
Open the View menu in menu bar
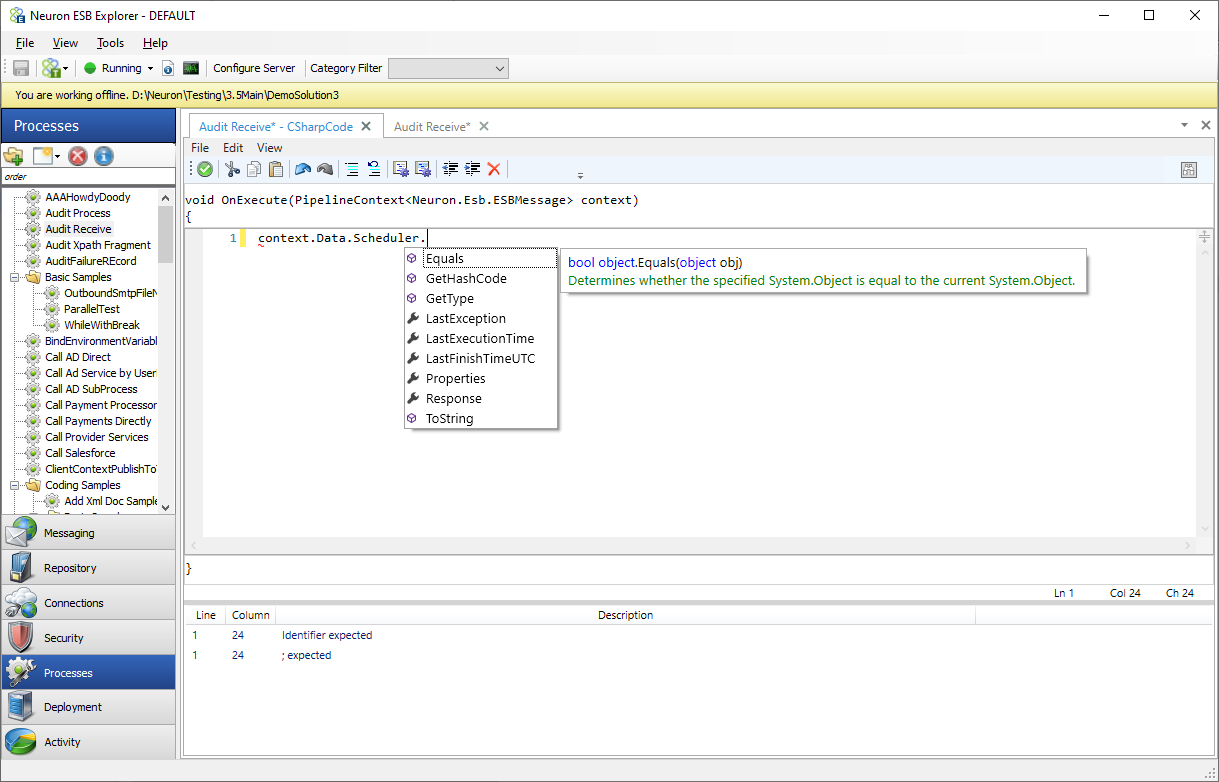[x=65, y=43]
